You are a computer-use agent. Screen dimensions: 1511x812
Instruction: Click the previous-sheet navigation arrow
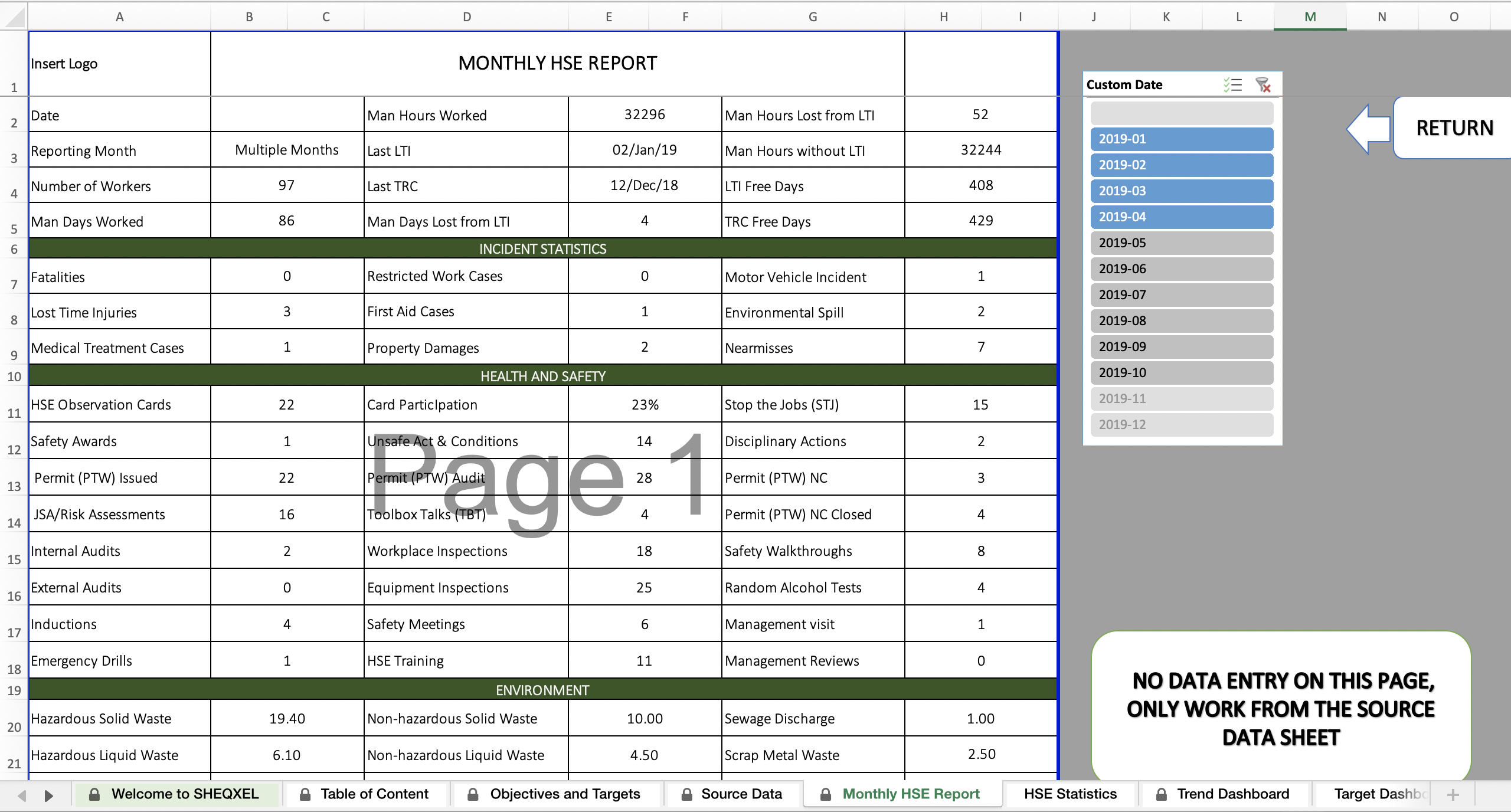21,794
